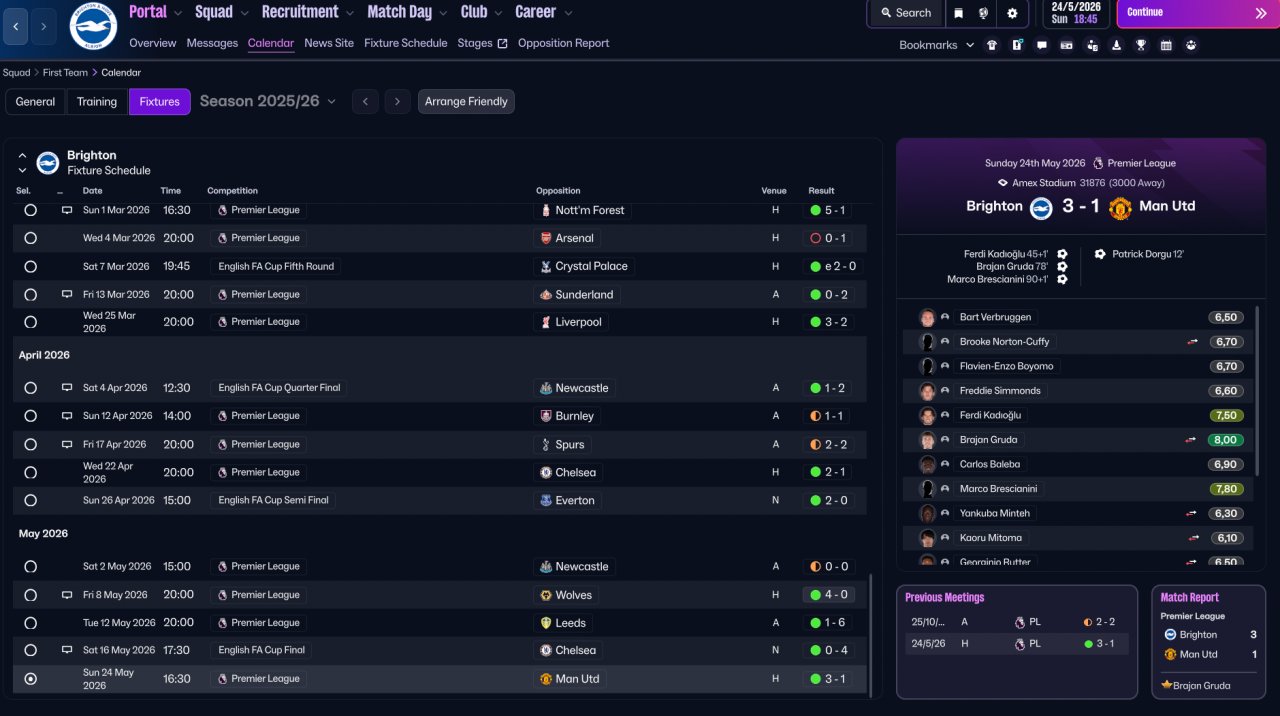Viewport: 1280px width, 716px height.
Task: Click the substitution arrow beside Brajan Gruda
Action: (1191, 439)
